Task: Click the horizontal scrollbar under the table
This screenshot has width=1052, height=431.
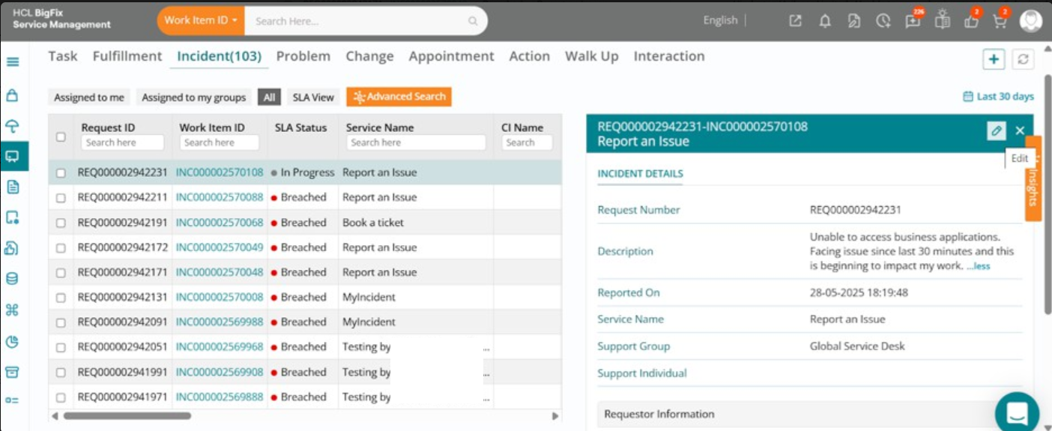Action: click(x=127, y=416)
